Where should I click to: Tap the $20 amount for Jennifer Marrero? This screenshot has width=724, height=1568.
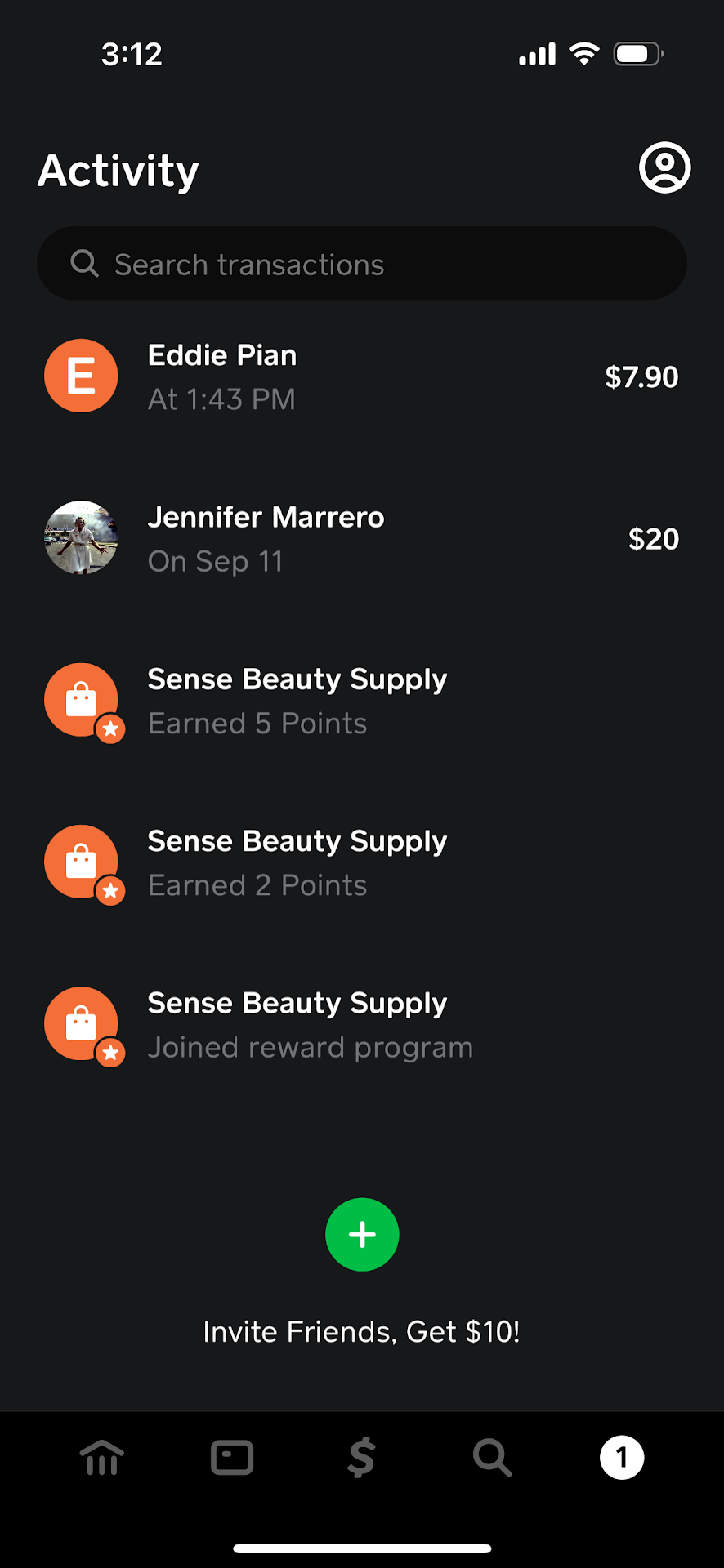pyautogui.click(x=653, y=539)
